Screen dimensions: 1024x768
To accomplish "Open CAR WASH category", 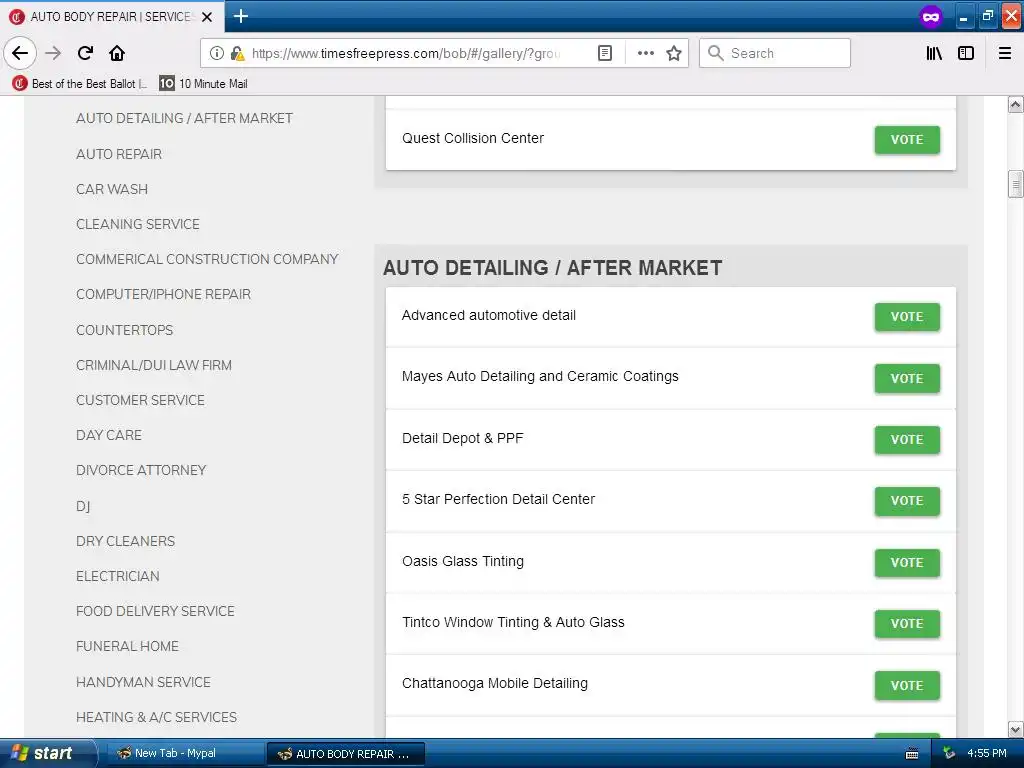I will tap(112, 189).
